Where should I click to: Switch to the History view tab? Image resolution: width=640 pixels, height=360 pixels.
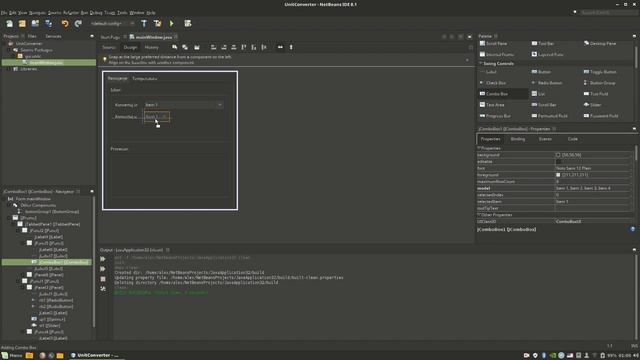[151, 47]
